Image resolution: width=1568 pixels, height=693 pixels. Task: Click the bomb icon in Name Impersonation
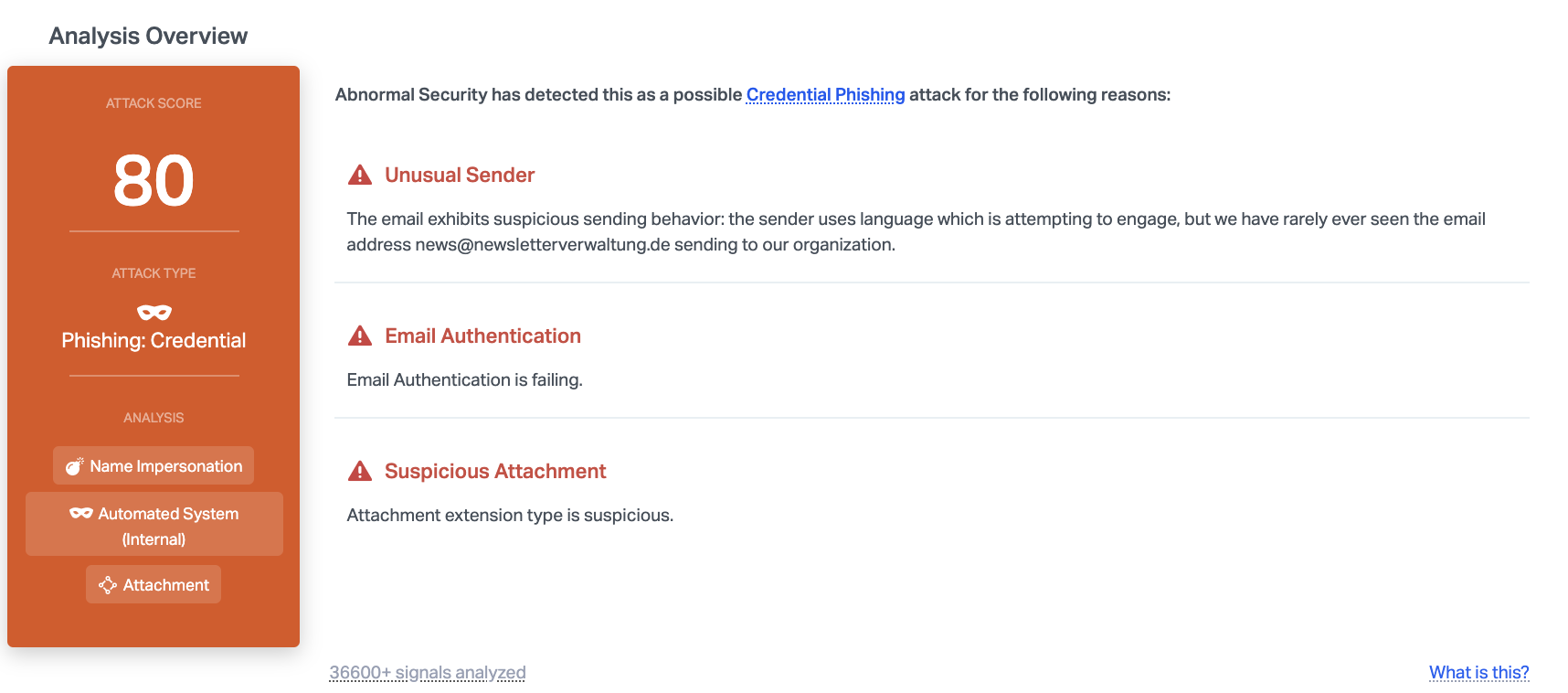pyautogui.click(x=75, y=466)
